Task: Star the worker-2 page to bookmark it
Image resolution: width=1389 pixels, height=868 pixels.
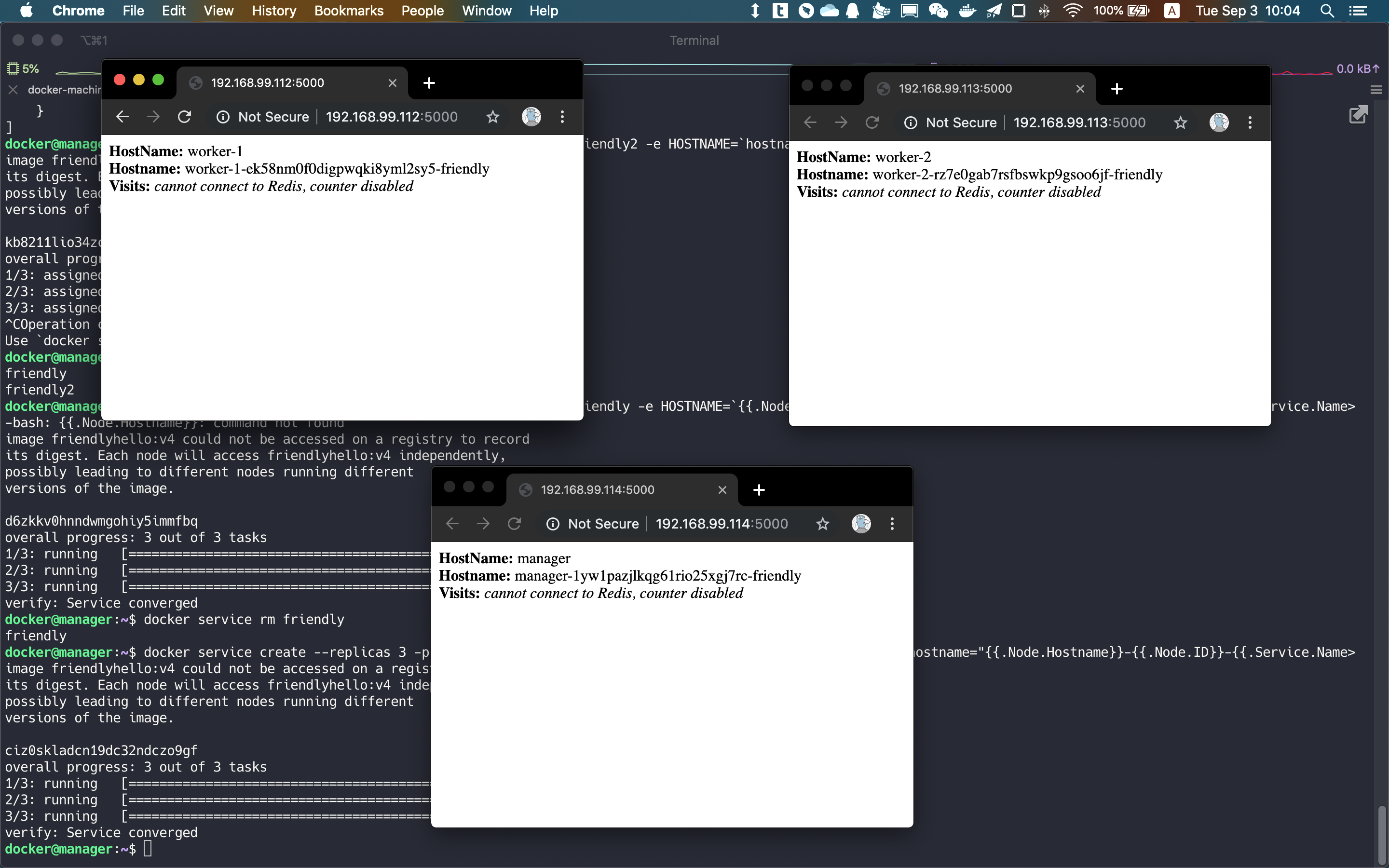Action: [1180, 122]
